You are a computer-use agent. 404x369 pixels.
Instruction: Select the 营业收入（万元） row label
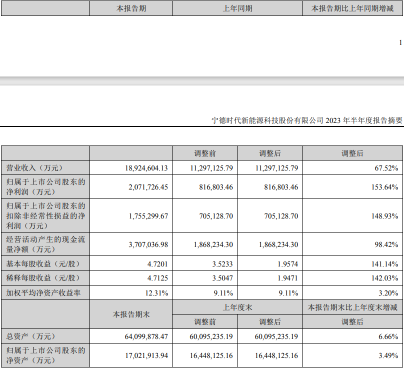click(35, 168)
